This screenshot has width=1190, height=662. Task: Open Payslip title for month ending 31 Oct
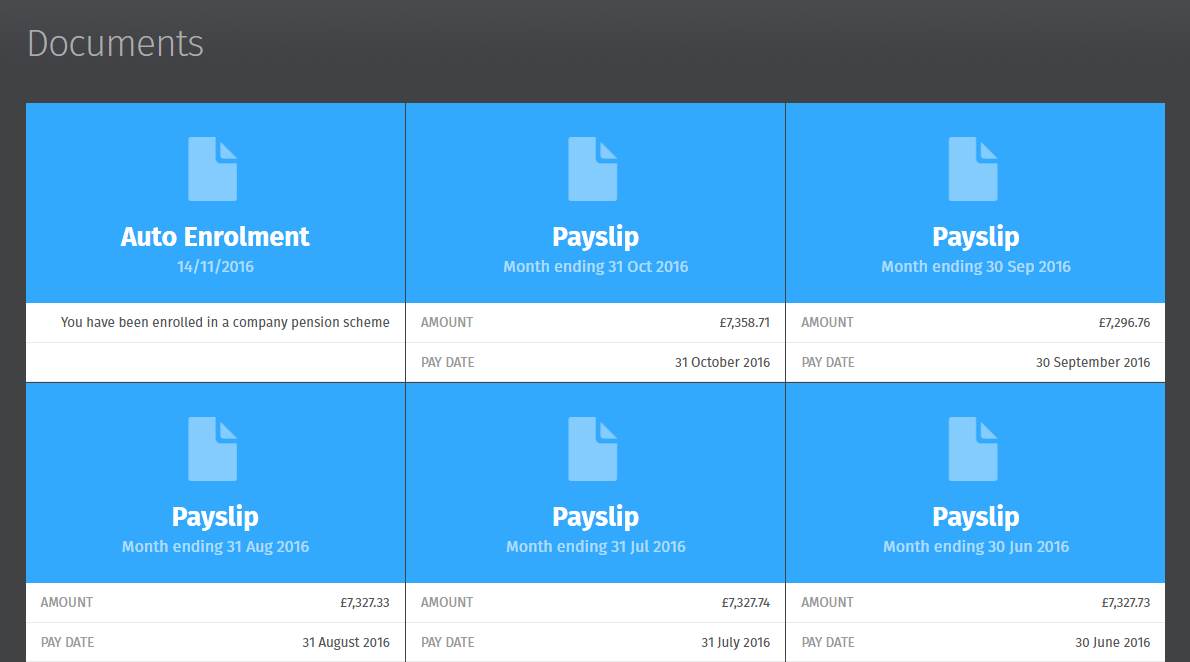(x=595, y=237)
